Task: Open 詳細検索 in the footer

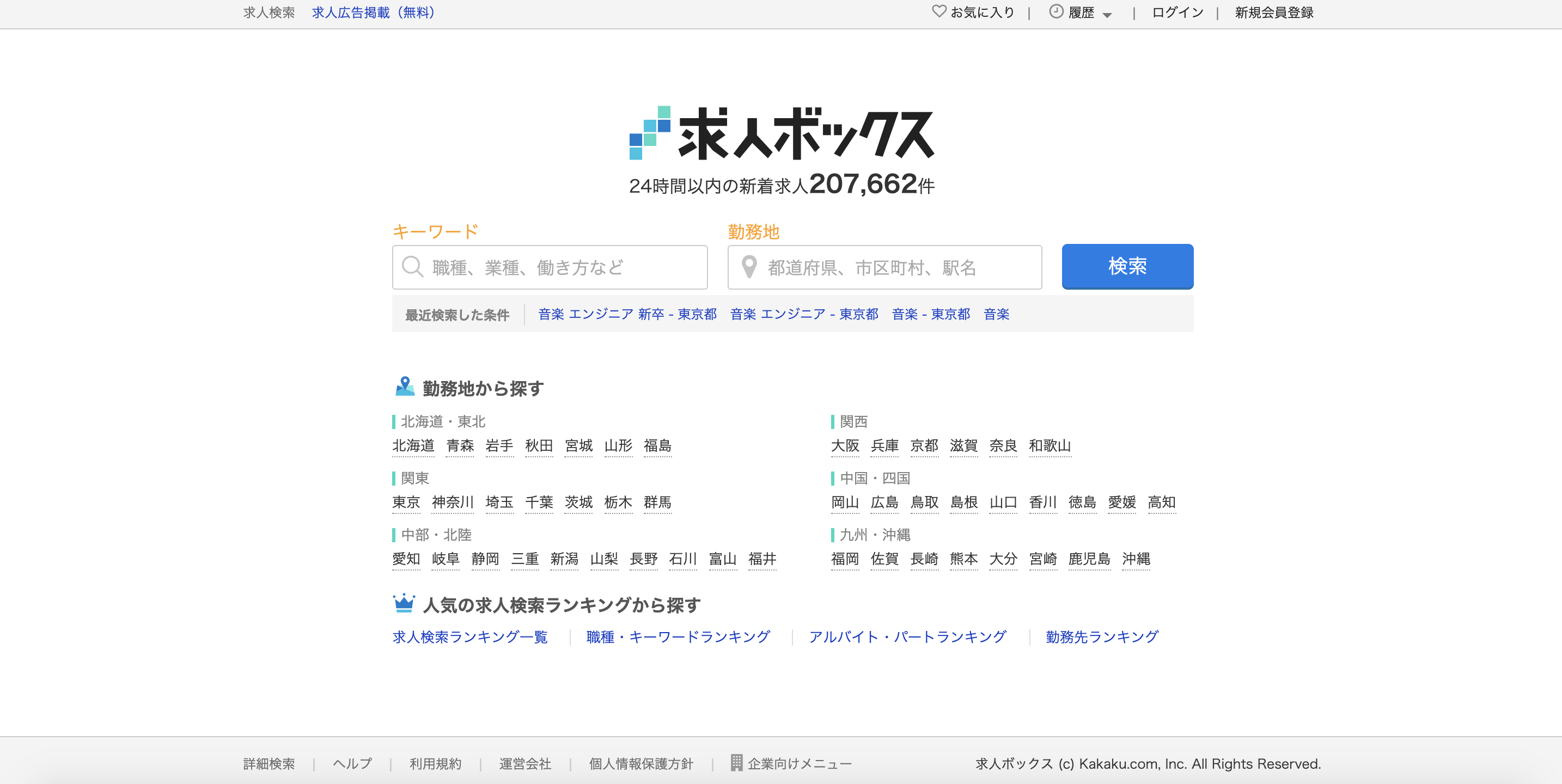Action: 269,764
